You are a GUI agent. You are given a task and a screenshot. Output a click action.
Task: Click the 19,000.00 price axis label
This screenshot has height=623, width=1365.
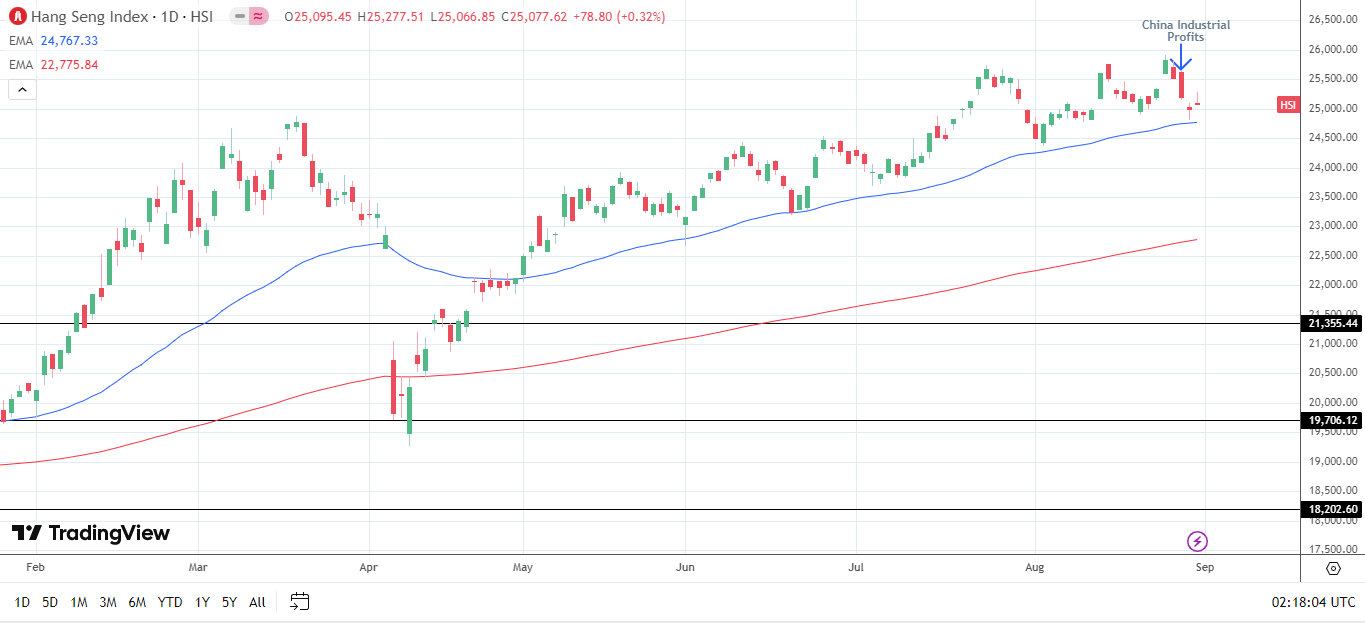(x=1333, y=461)
